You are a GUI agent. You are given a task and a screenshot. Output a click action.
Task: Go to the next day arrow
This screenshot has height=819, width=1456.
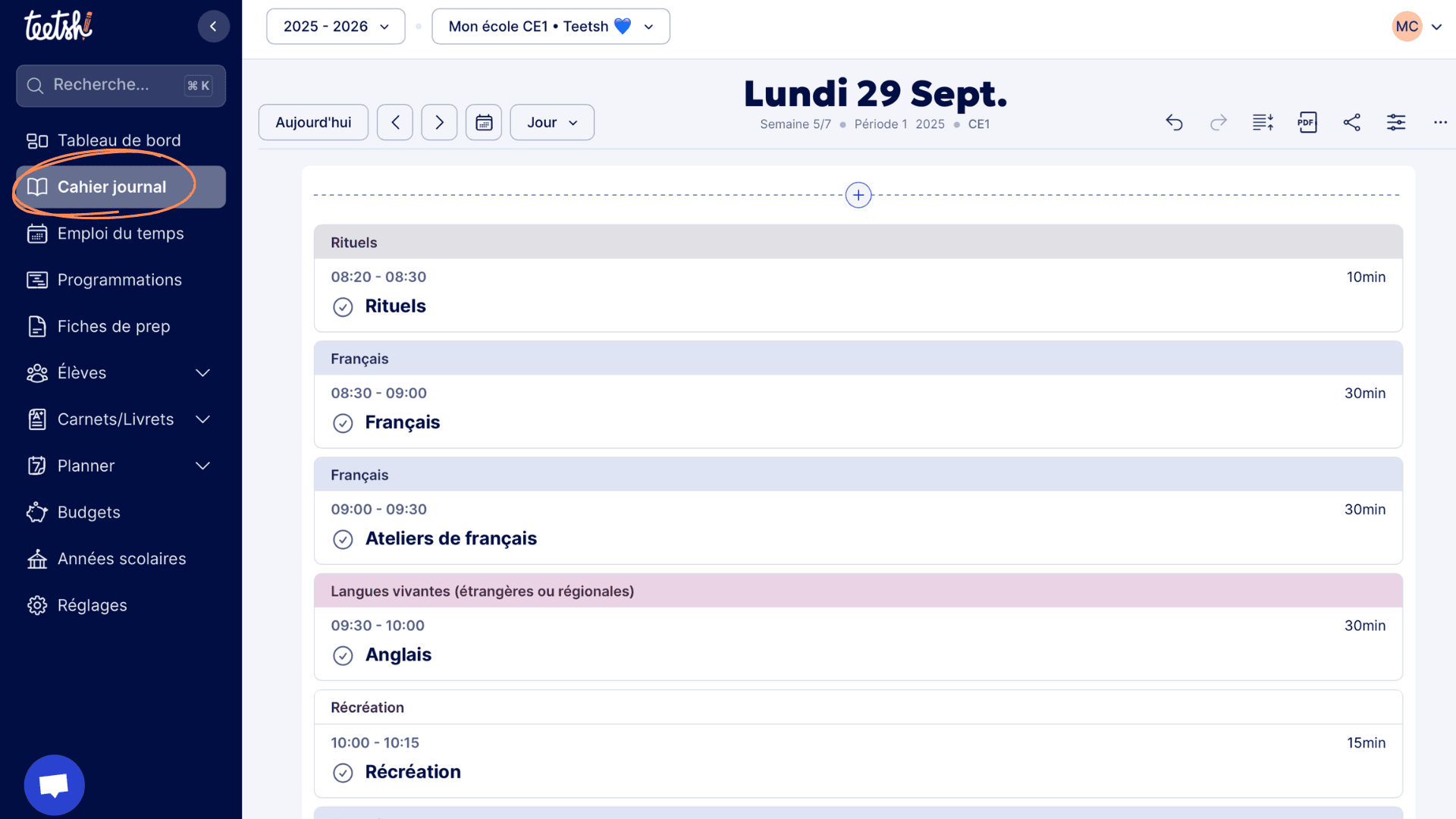(x=439, y=123)
